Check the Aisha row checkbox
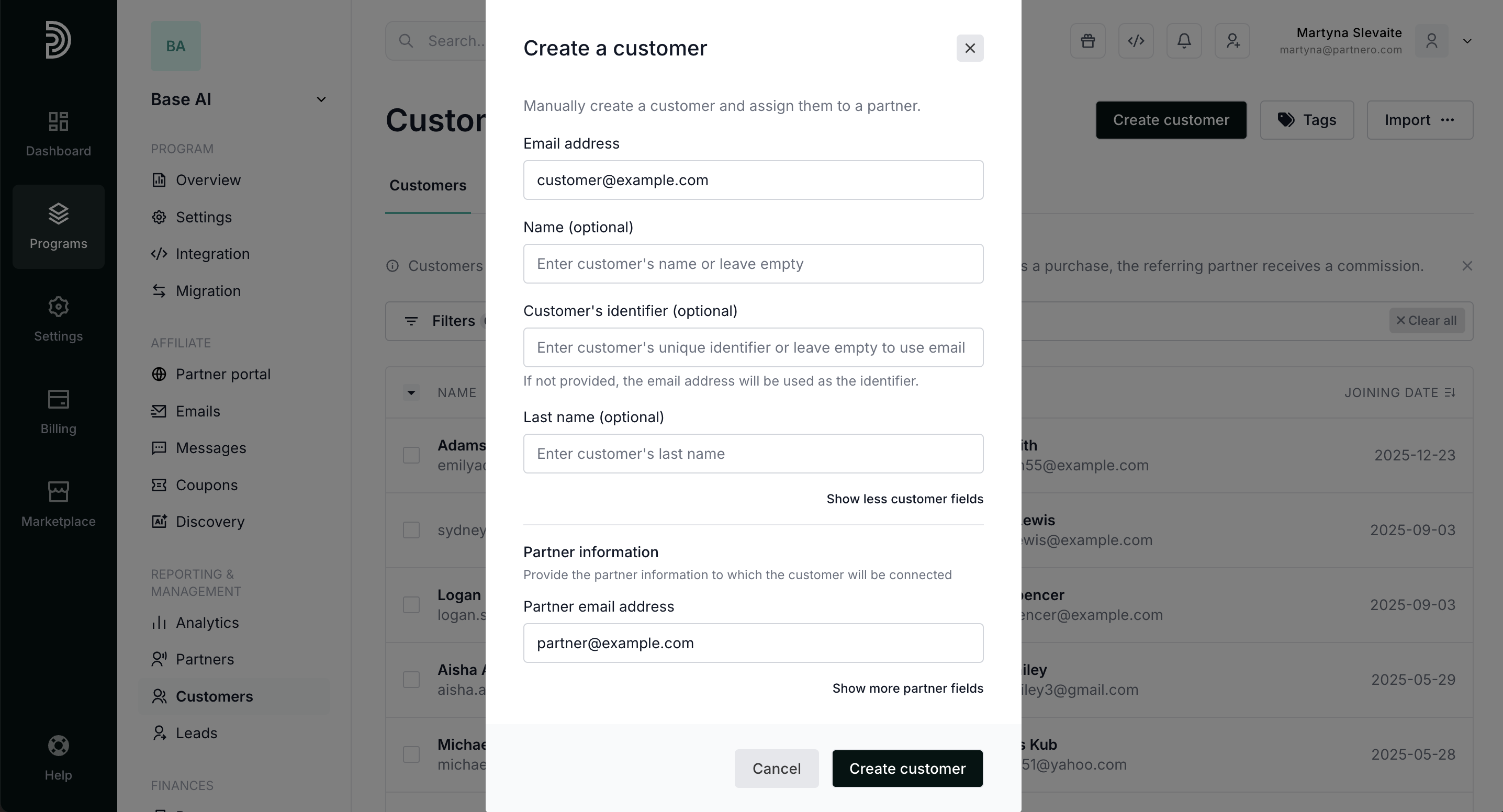1503x812 pixels. (411, 680)
